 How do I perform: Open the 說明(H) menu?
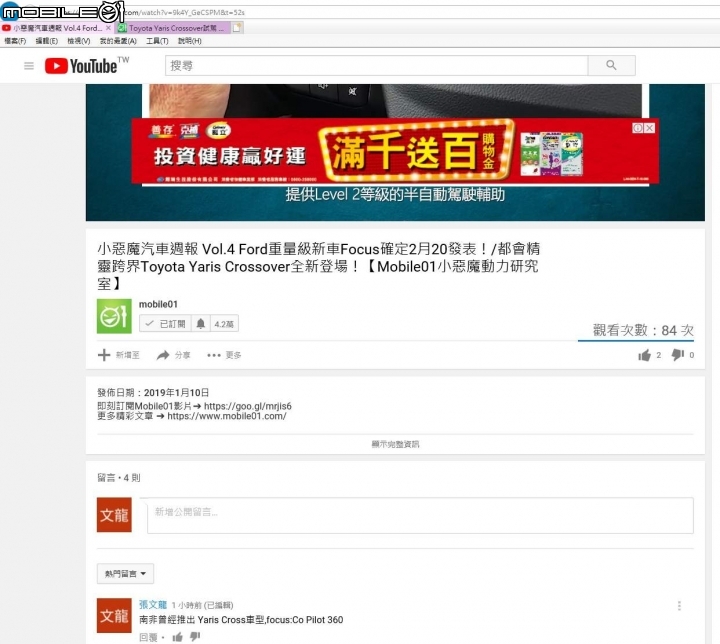(x=190, y=41)
